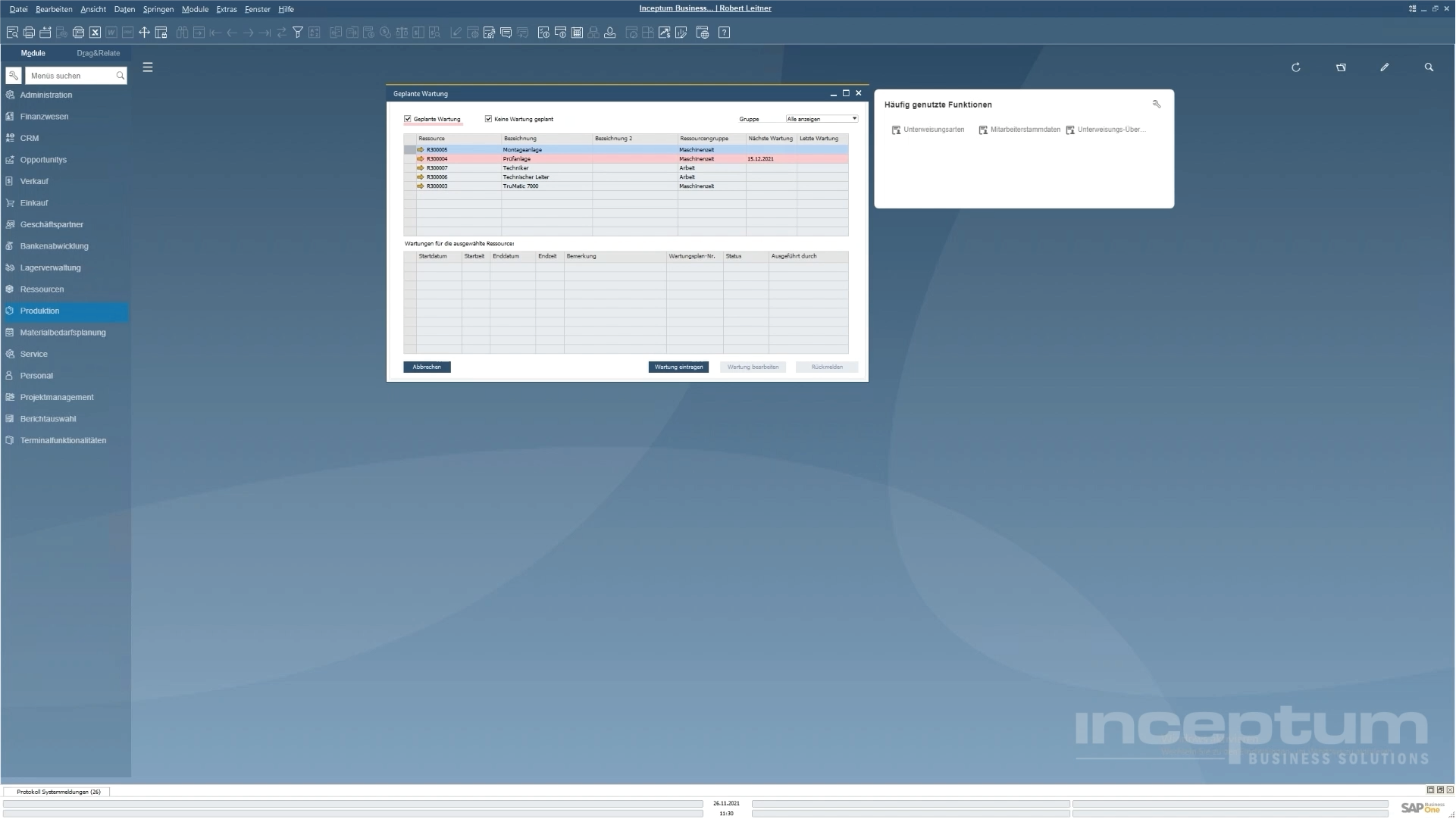Click the refresh icon on the cockpit
Viewport: 1456px width, 819px height.
click(x=1296, y=67)
